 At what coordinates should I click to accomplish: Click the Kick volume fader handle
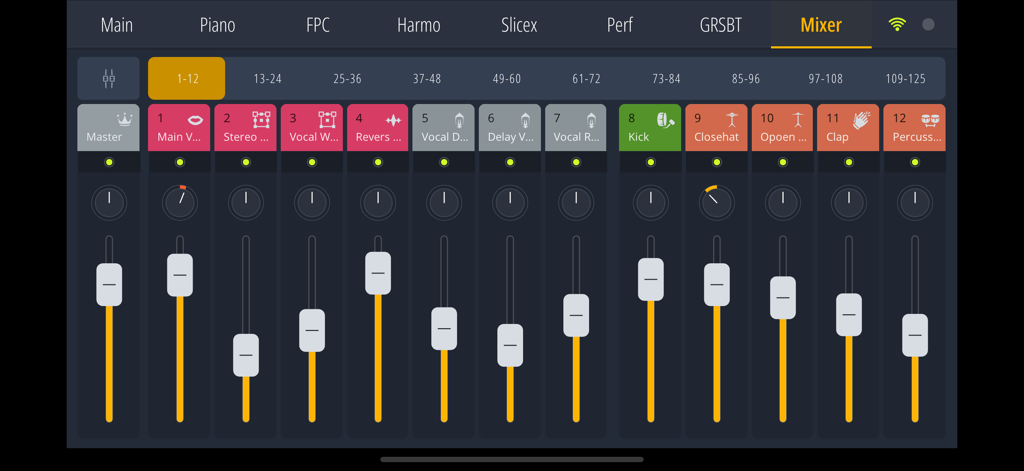pyautogui.click(x=650, y=279)
